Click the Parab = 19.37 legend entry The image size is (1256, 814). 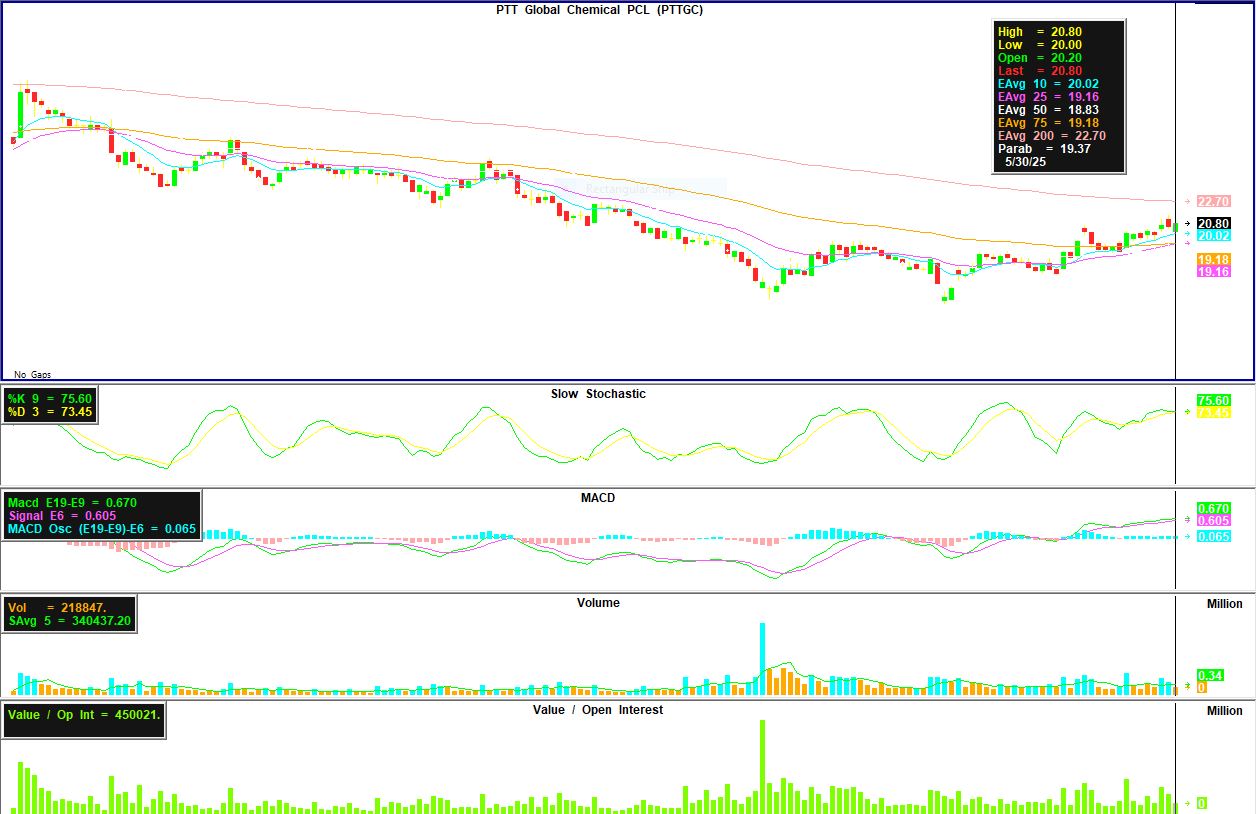[1044, 149]
